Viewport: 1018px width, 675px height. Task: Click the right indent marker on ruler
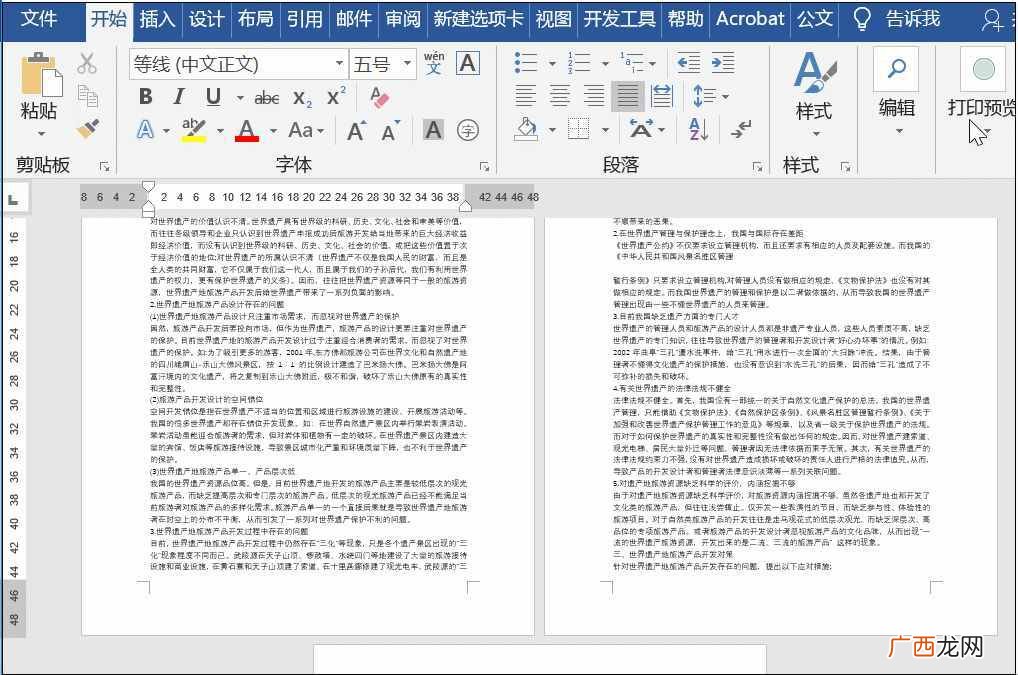coord(465,206)
